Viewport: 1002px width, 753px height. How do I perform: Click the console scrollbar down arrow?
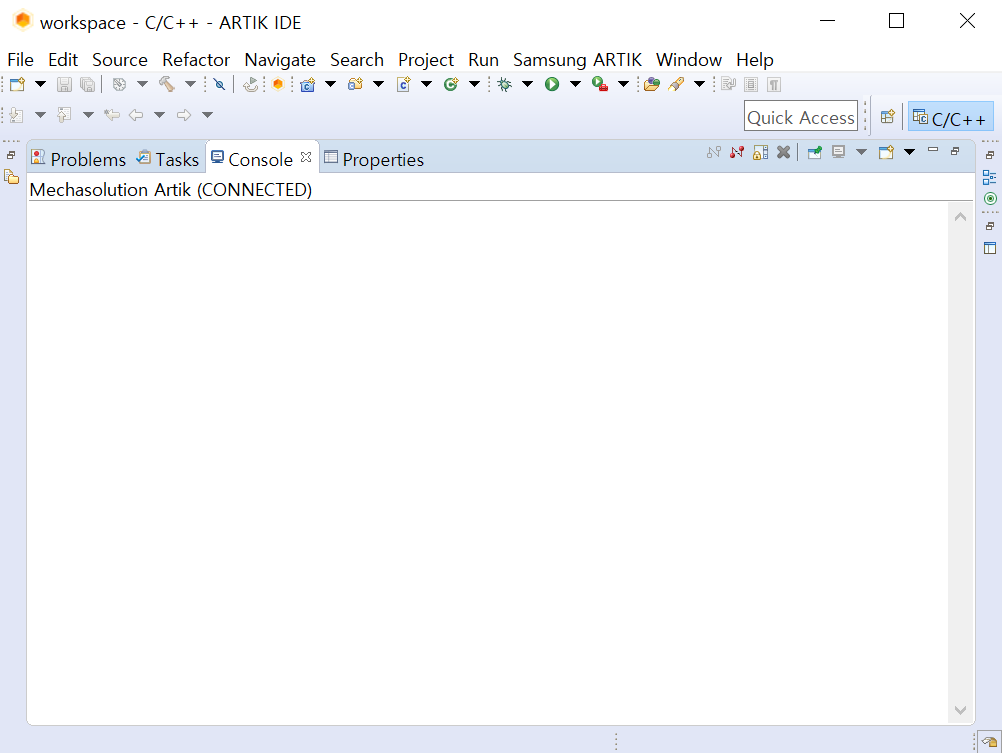point(960,710)
